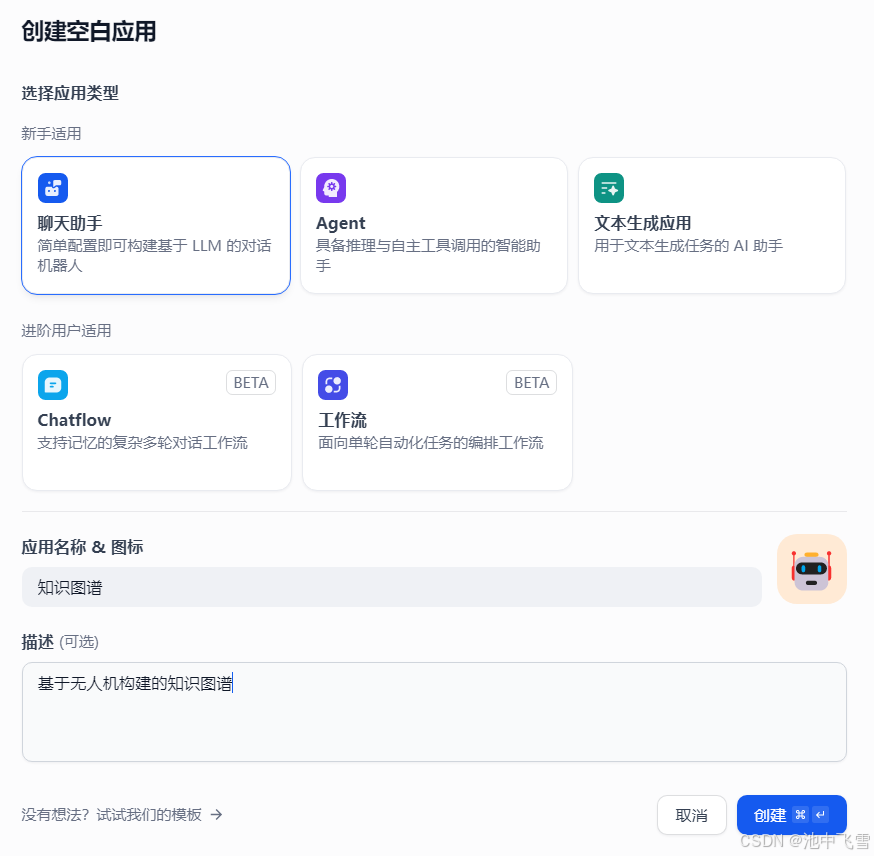Select the 聊天助手 app type card

tap(156, 225)
